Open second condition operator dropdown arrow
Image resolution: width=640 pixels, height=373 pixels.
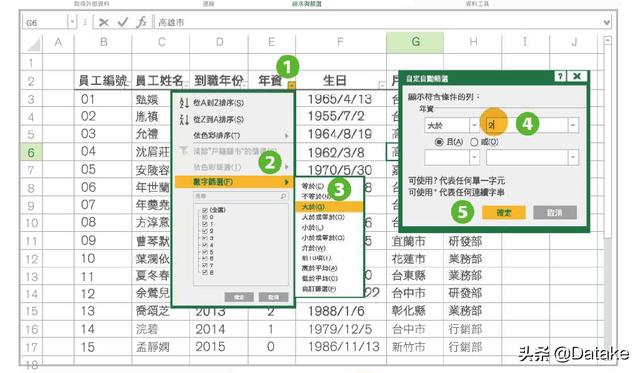pyautogui.click(x=474, y=157)
